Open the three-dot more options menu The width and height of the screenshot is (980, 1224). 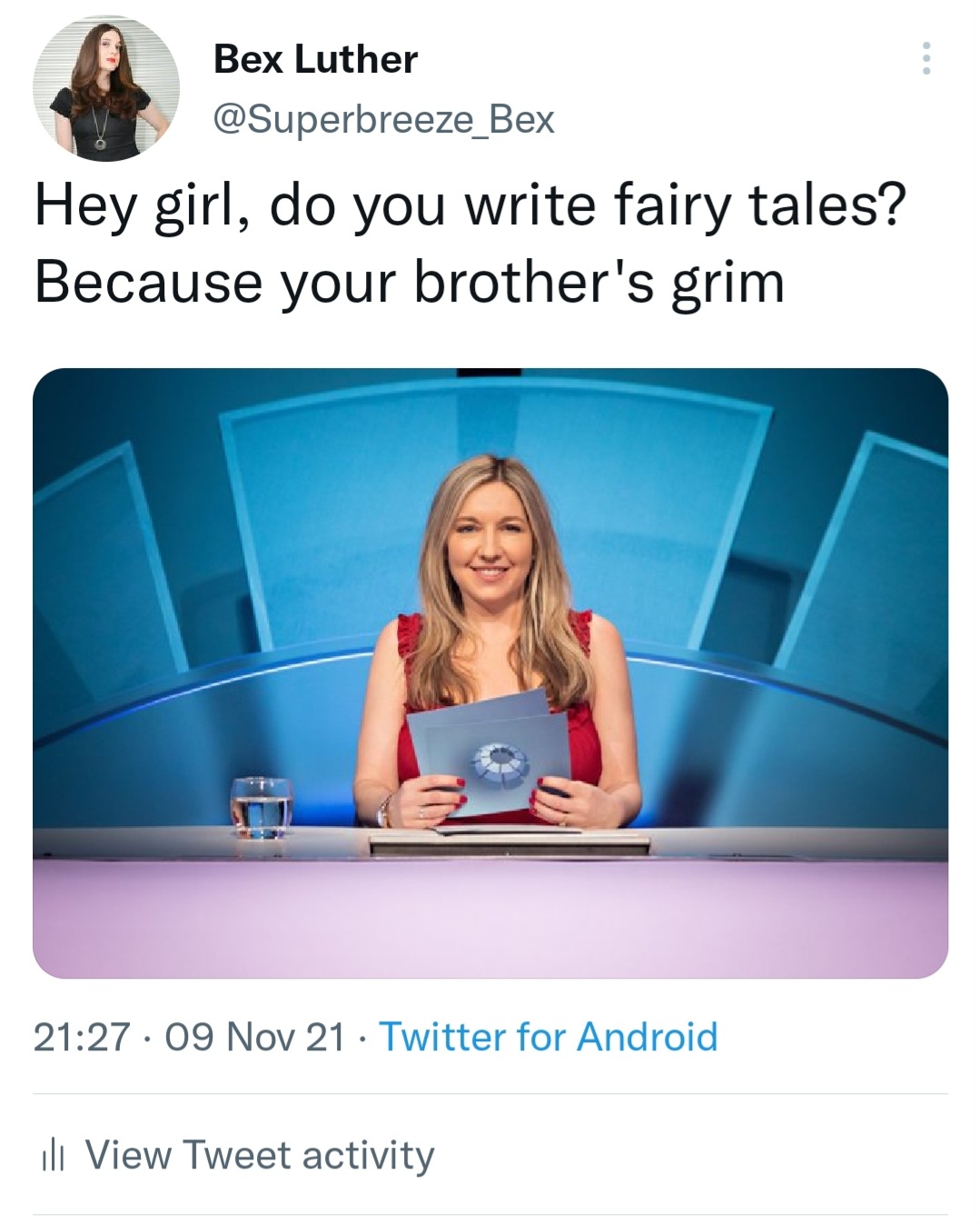click(x=926, y=58)
